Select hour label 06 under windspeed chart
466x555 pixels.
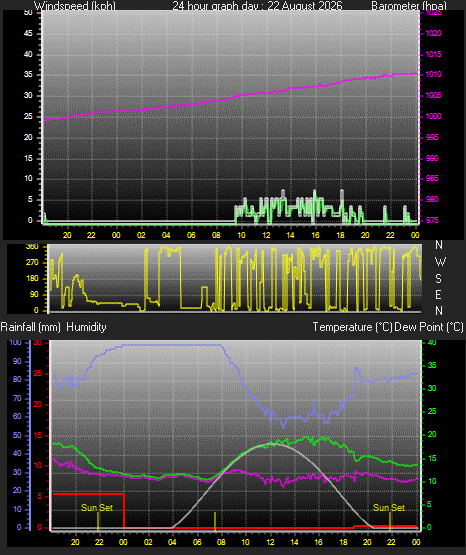191,235
